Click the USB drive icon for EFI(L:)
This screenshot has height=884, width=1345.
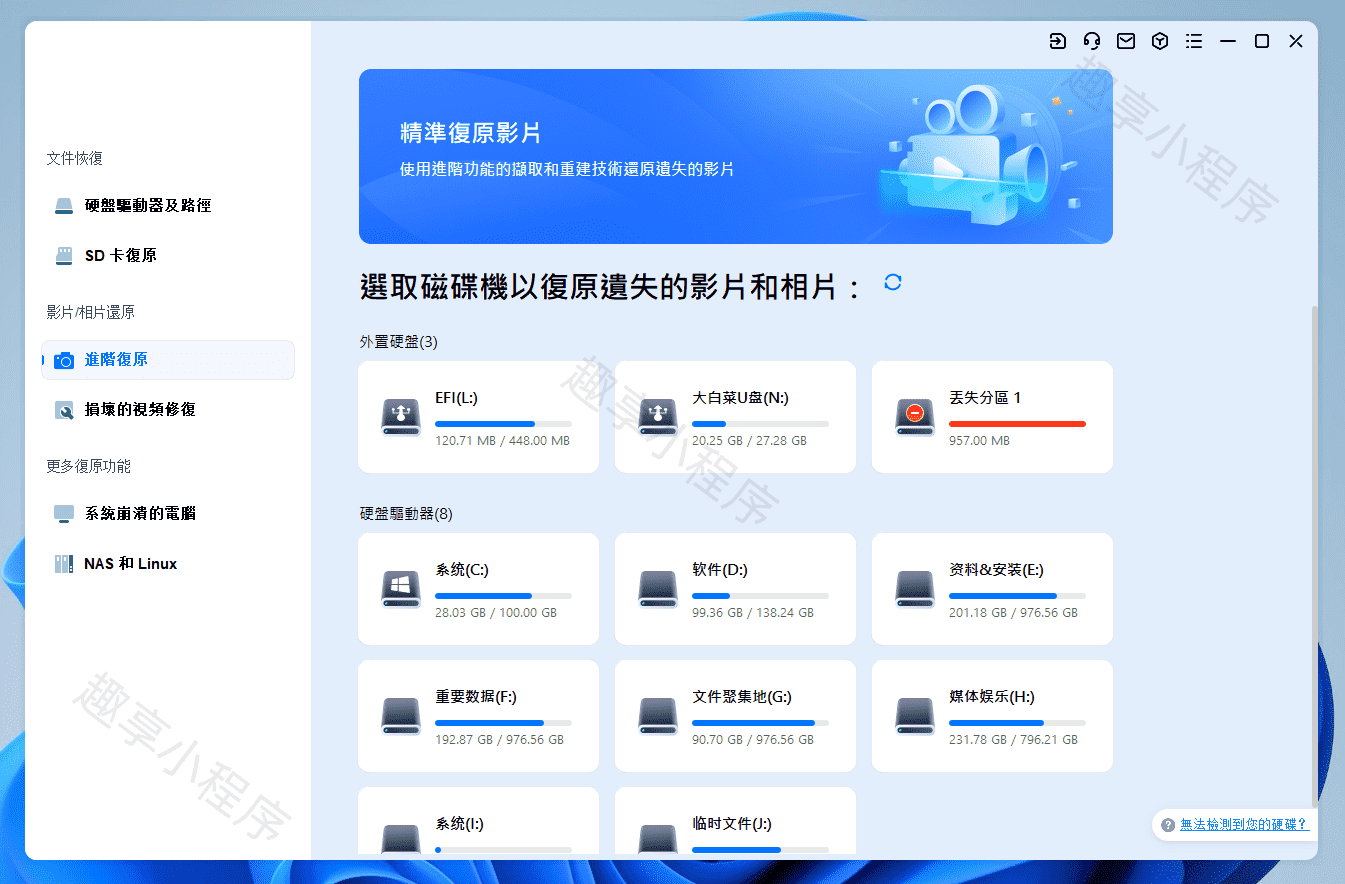(401, 416)
